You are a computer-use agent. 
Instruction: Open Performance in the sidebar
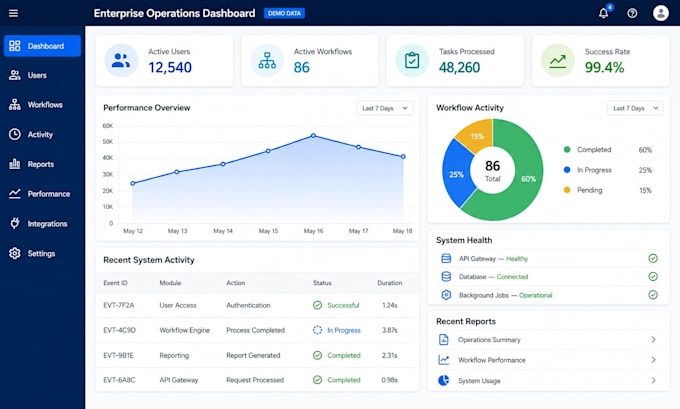pyautogui.click(x=42, y=194)
